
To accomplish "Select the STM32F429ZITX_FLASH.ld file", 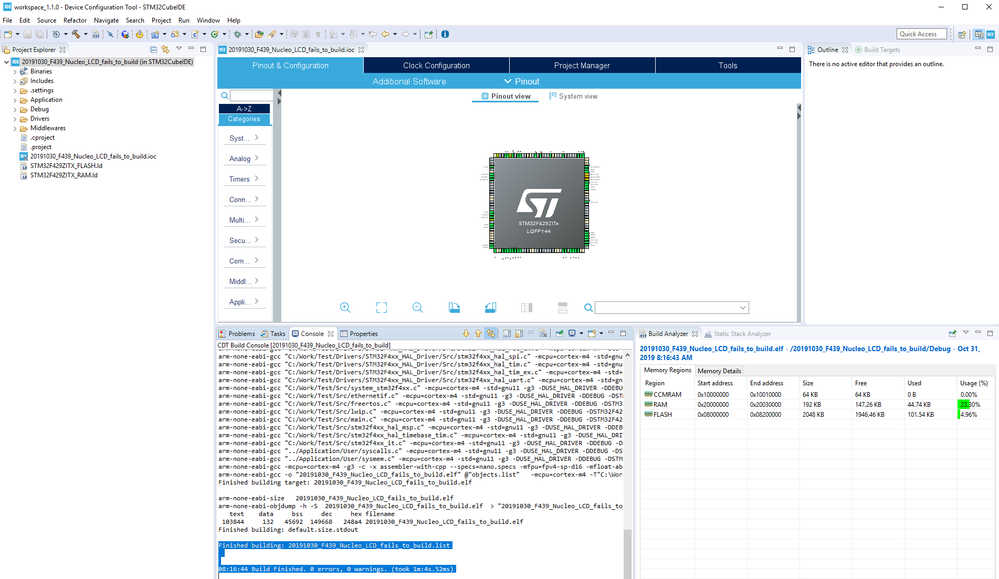I will [66, 166].
